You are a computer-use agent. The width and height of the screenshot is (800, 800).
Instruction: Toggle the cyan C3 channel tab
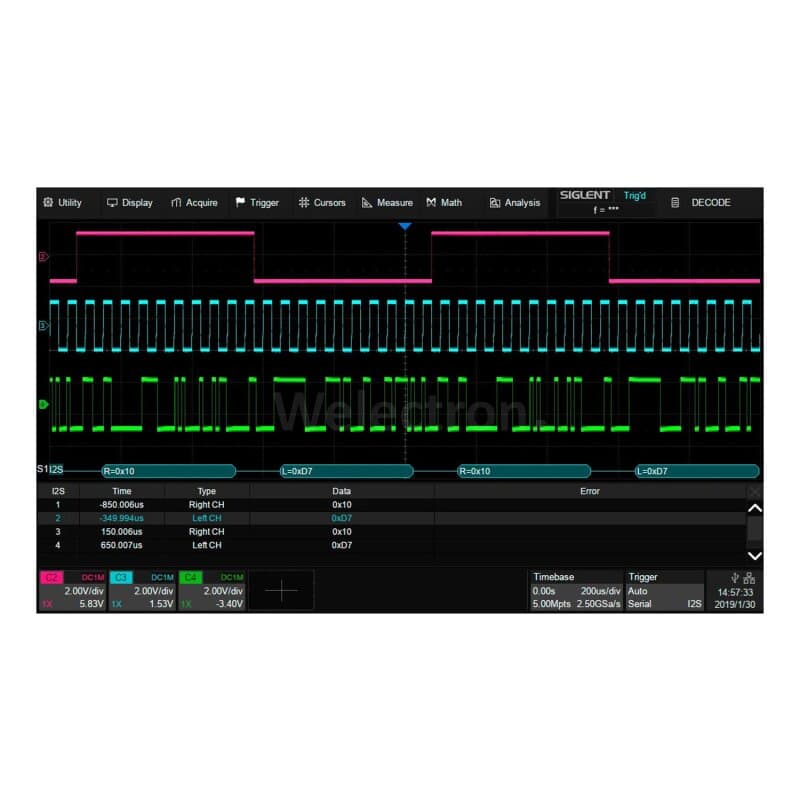click(x=121, y=577)
